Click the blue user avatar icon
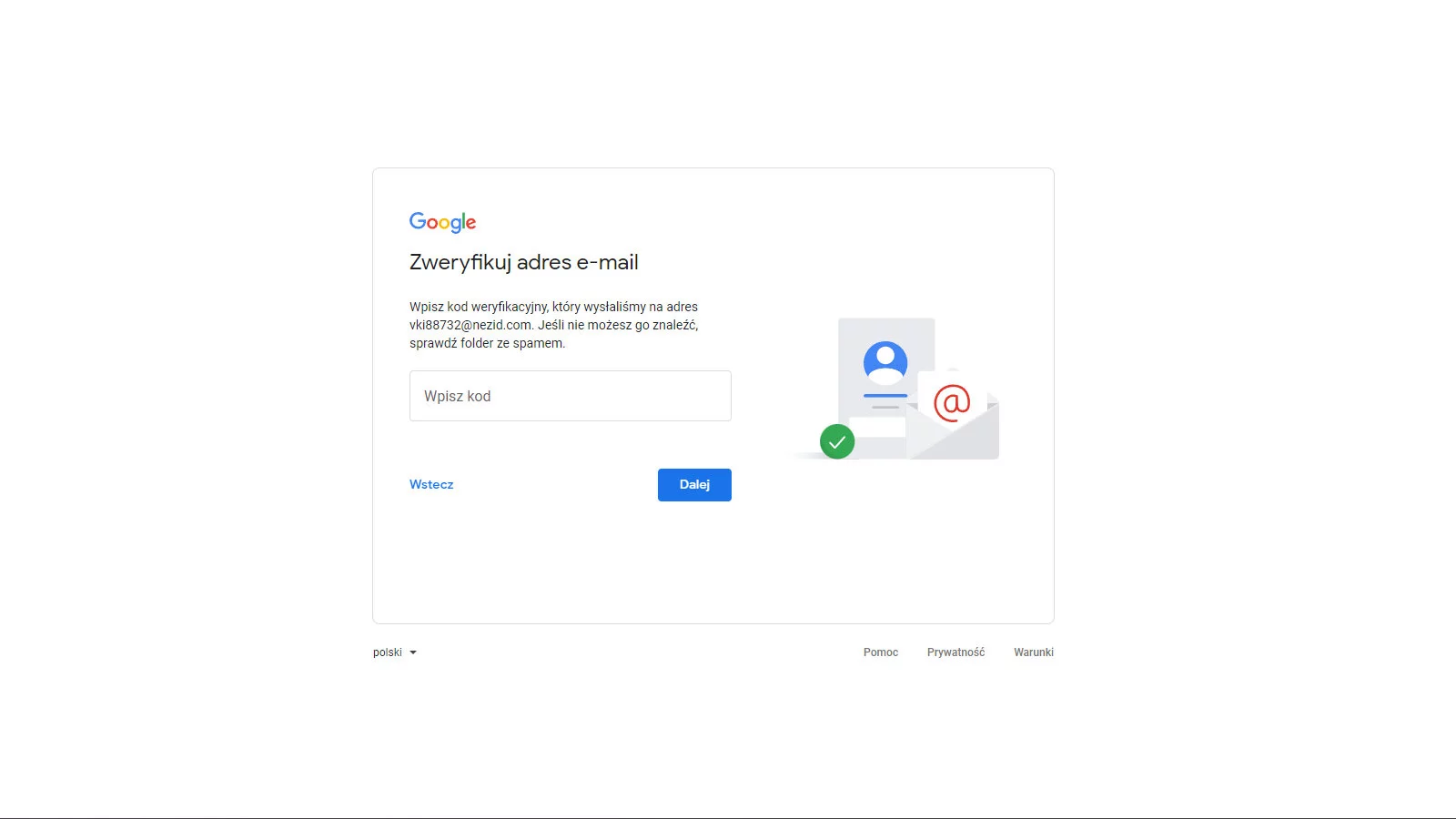 885,363
